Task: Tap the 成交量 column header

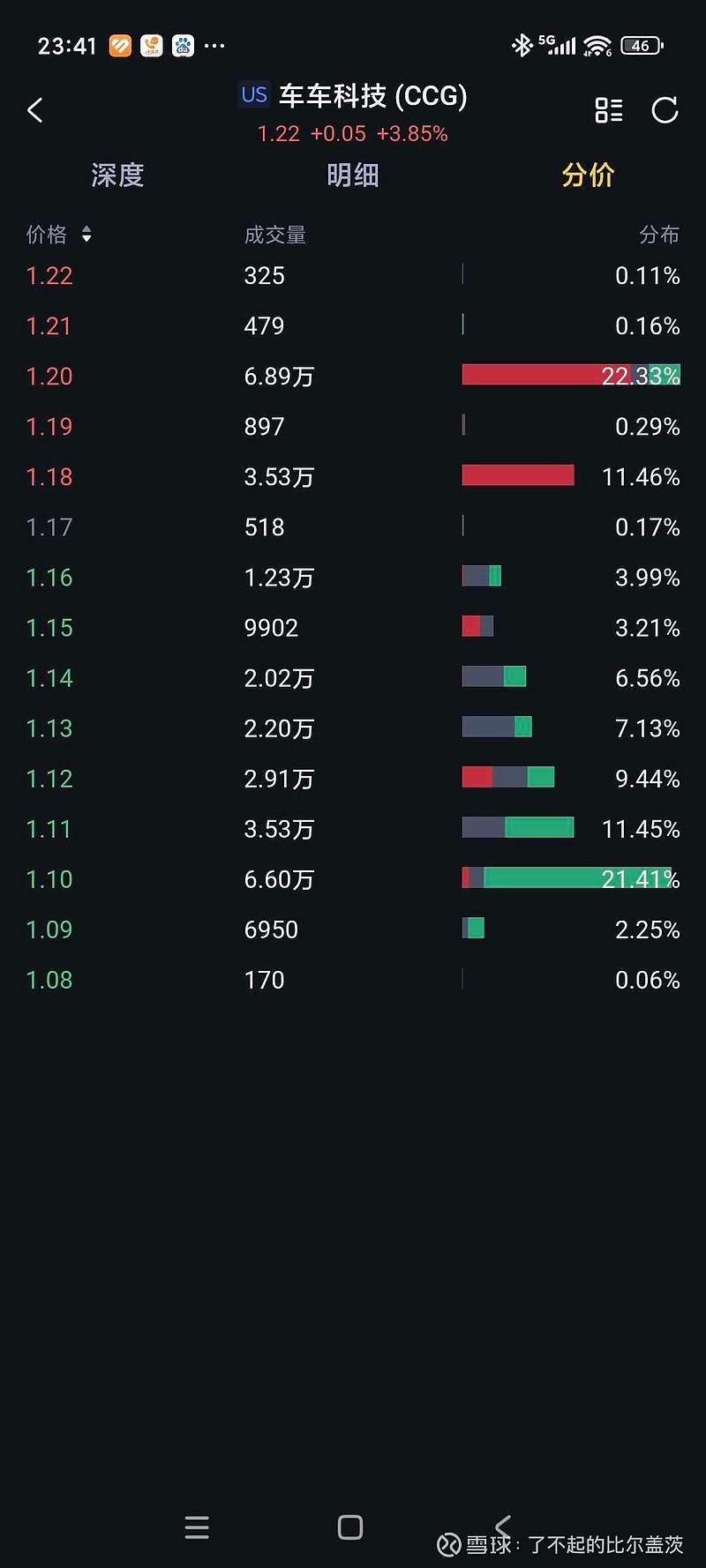Action: coord(275,235)
